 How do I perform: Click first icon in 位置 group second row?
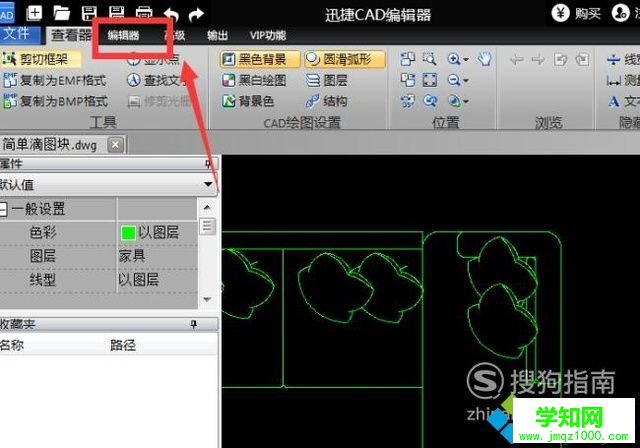[x=407, y=80]
